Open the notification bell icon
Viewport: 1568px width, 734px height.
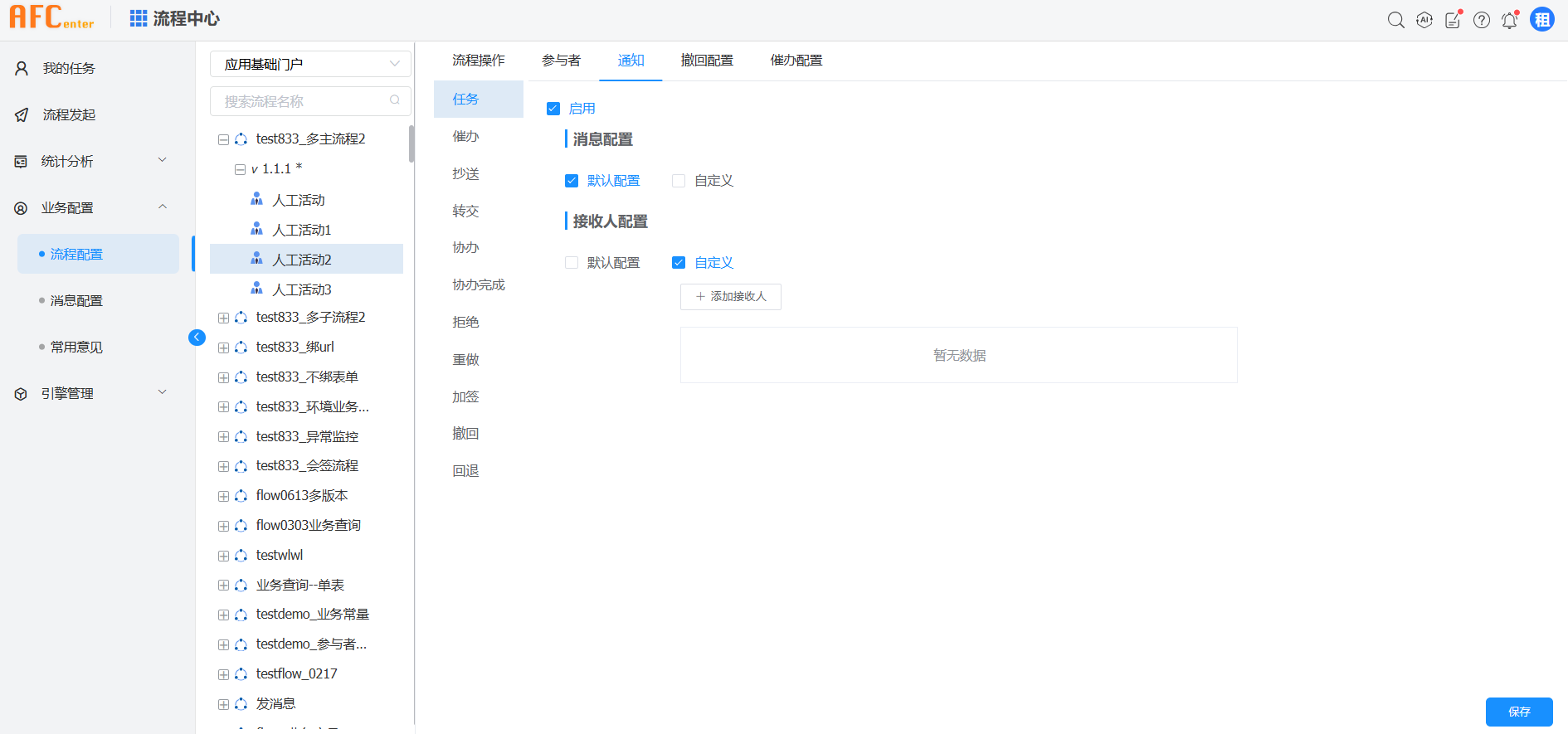click(x=1509, y=20)
